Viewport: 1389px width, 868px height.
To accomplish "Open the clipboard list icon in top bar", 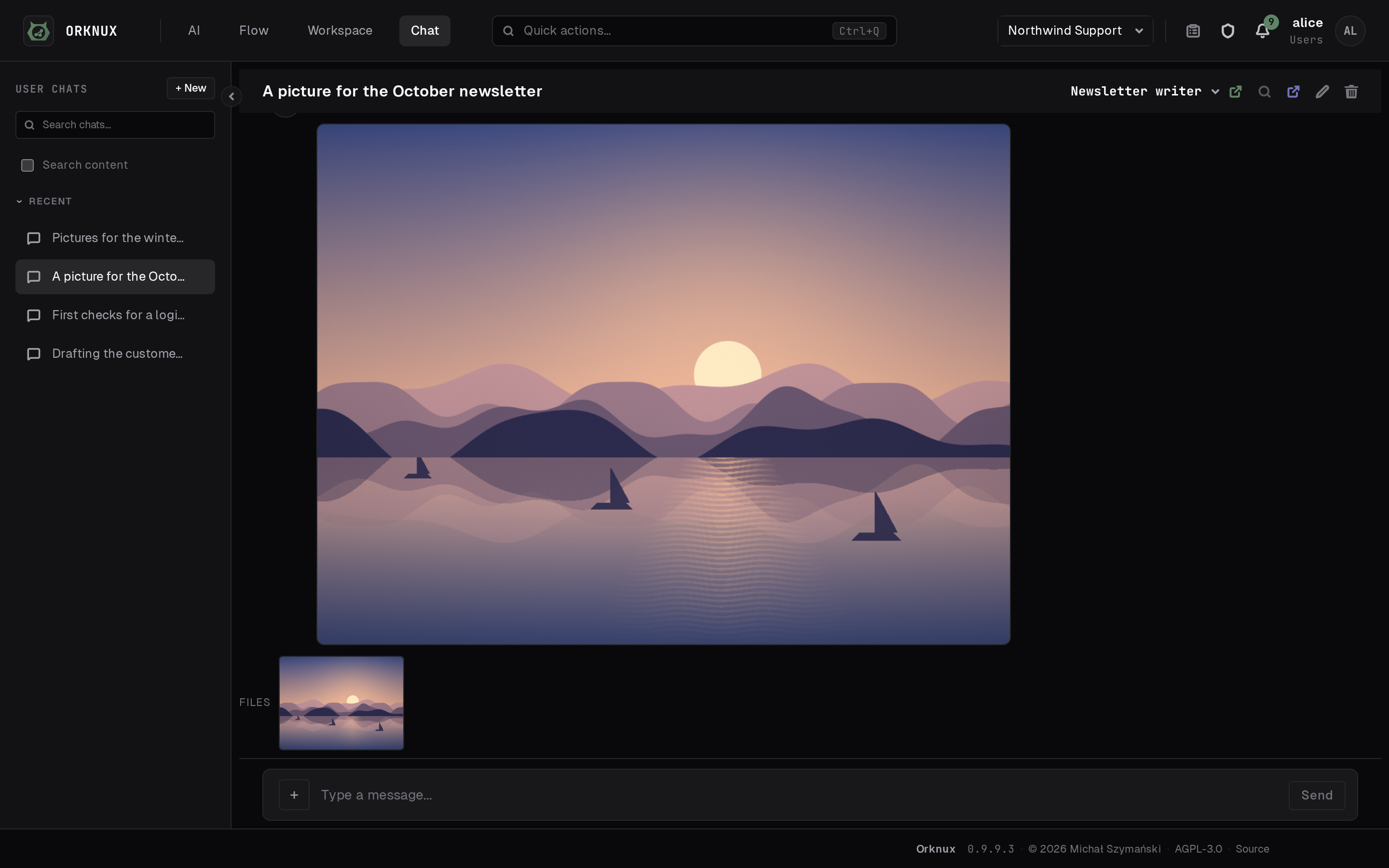I will click(1193, 31).
